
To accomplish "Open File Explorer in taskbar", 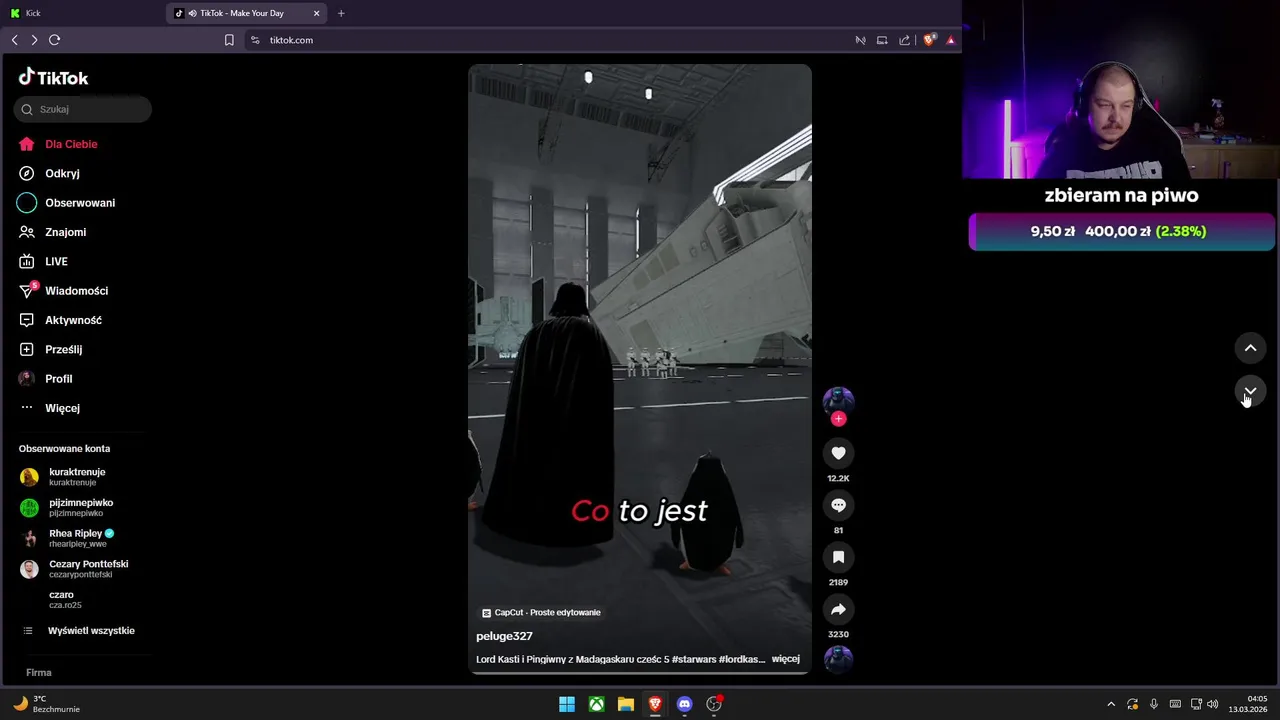I will click(x=626, y=704).
